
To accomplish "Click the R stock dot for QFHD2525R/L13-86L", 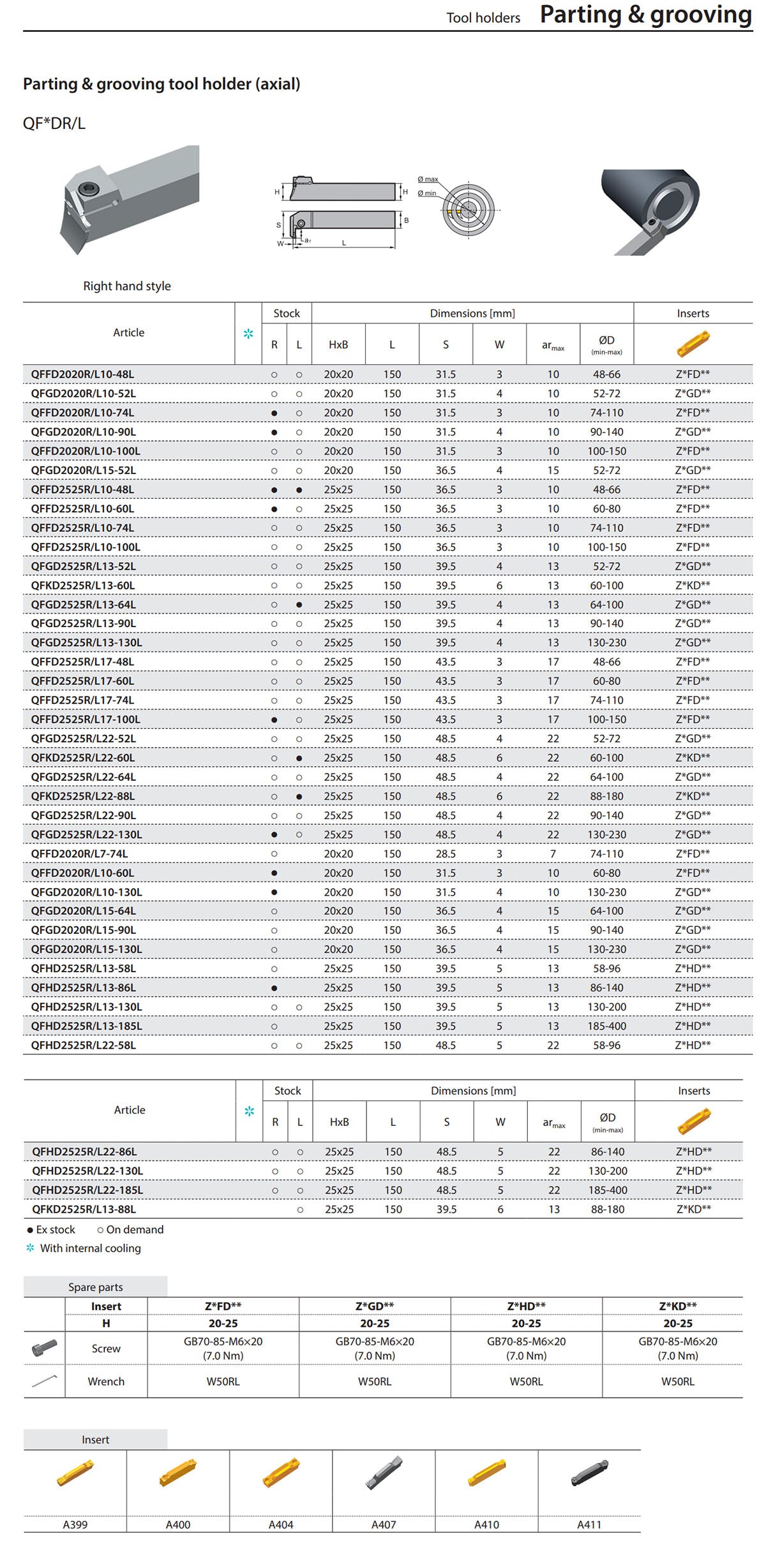I will tap(274, 988).
